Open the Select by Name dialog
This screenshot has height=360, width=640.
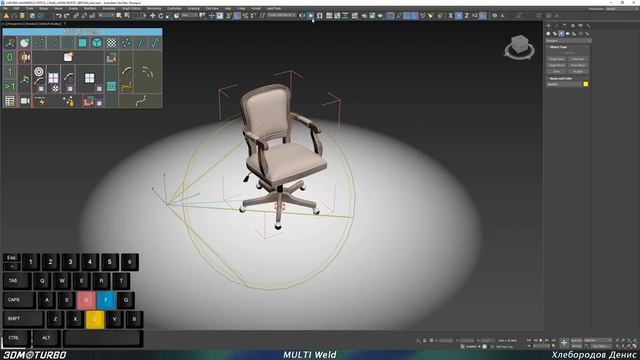point(127,16)
